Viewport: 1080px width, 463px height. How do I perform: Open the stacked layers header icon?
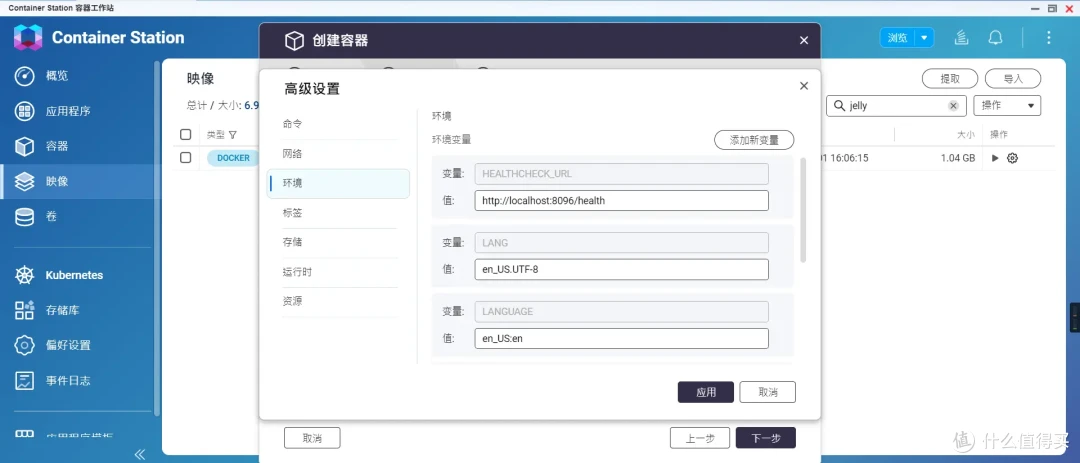click(x=962, y=38)
